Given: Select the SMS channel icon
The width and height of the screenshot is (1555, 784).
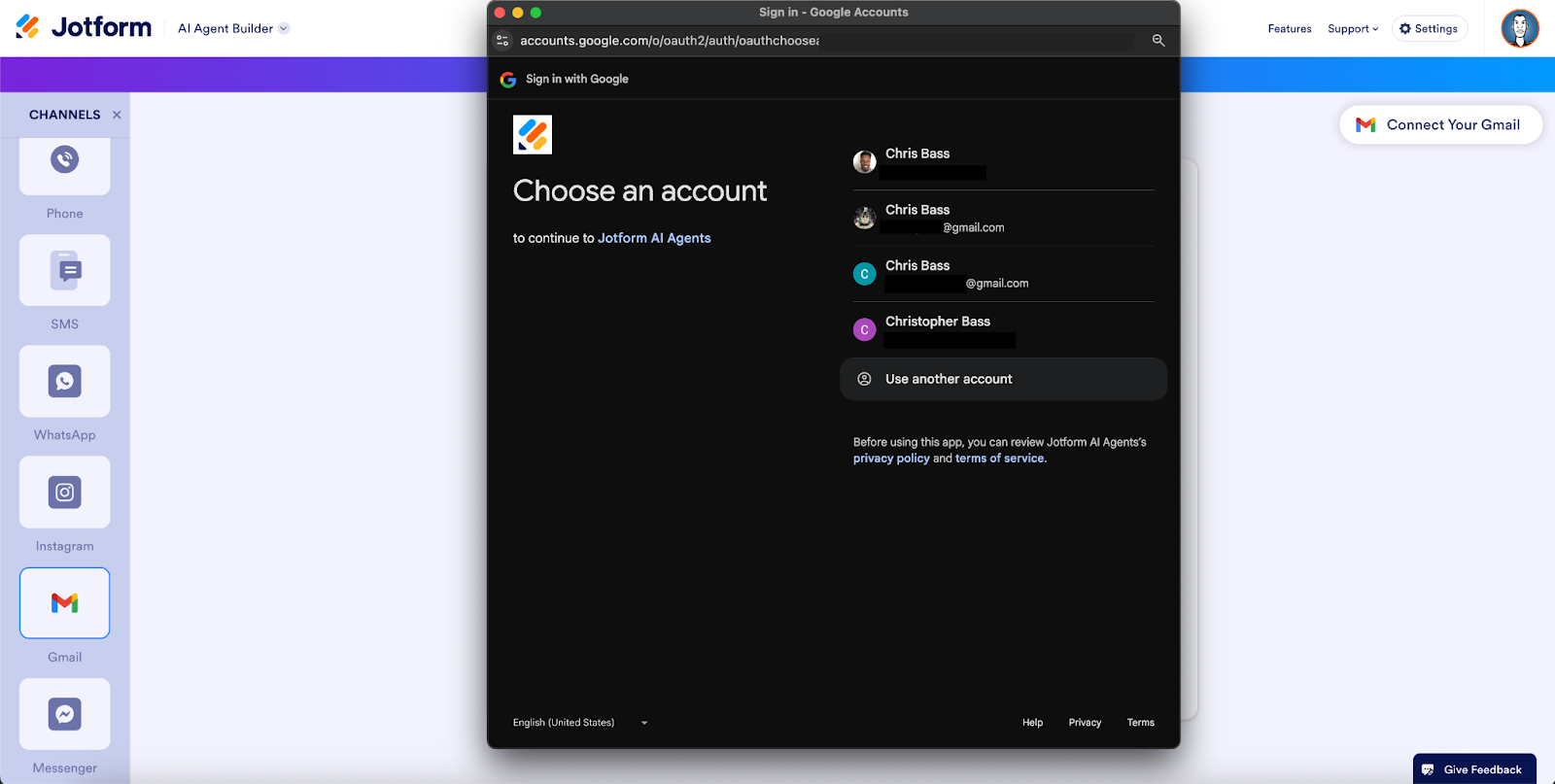Looking at the screenshot, I should click(x=64, y=270).
